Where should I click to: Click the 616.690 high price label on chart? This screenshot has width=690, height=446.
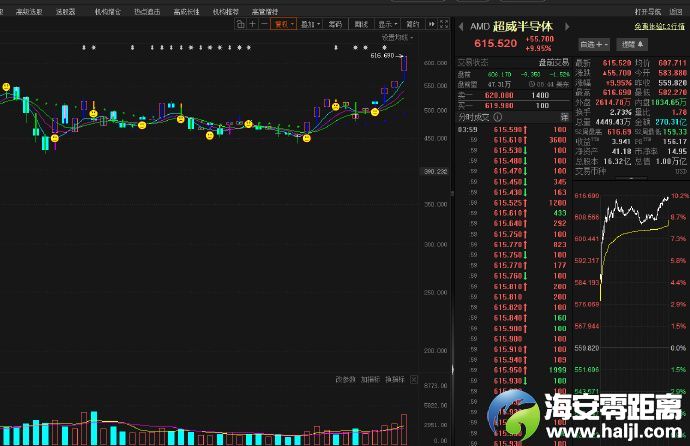click(382, 56)
